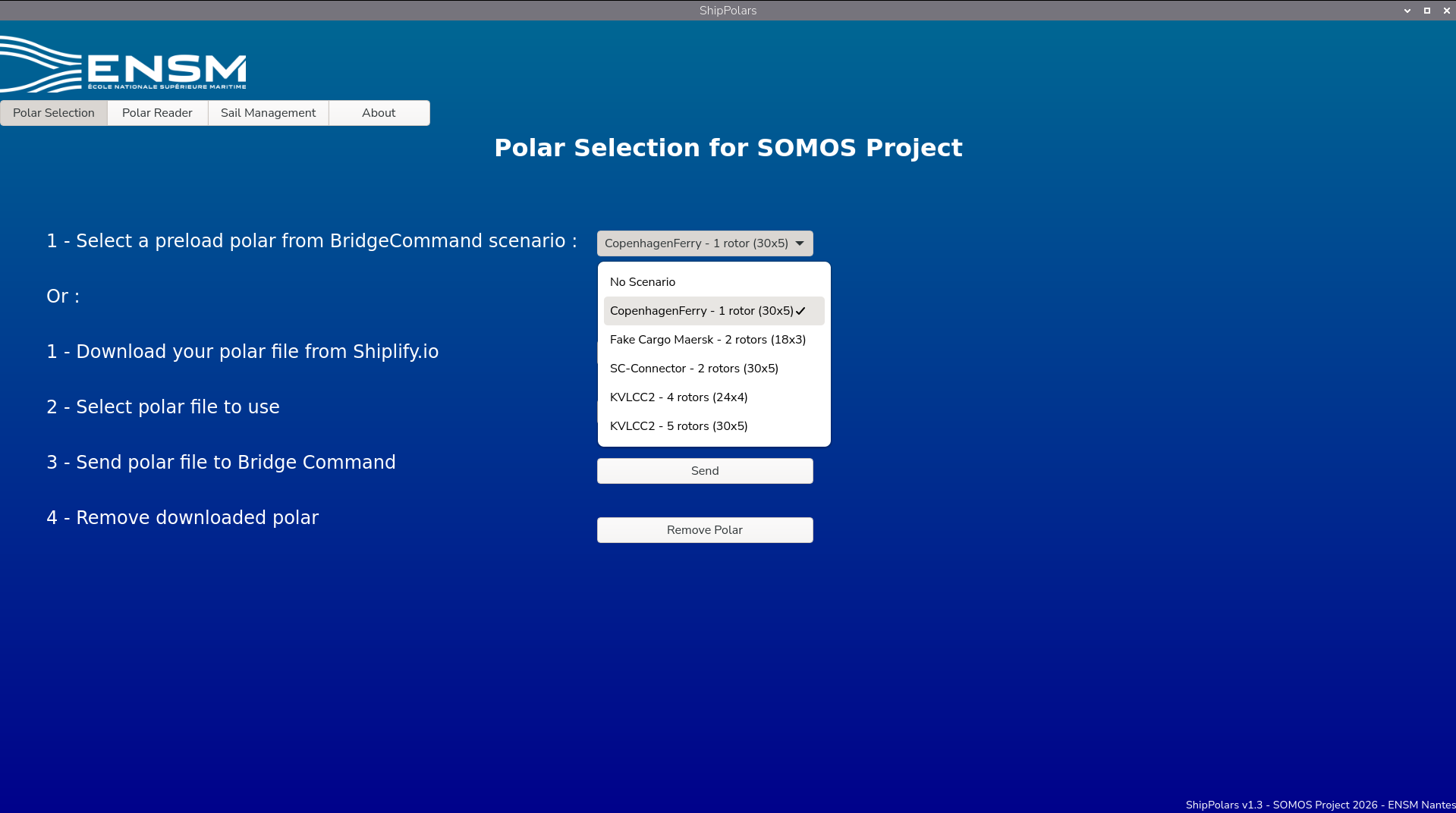This screenshot has width=1456, height=813.
Task: Choose CopenhagenFerry - 1 rotor (30x5) option
Action: click(x=714, y=311)
